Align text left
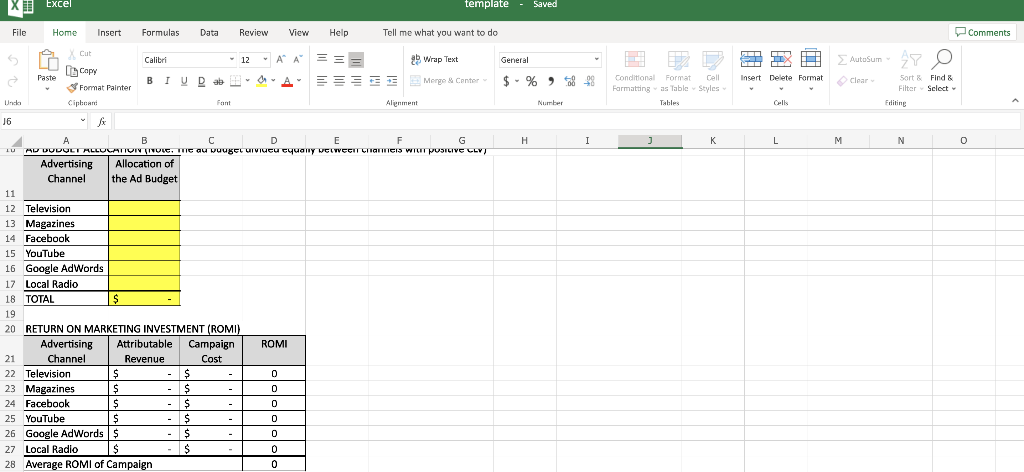Screen dimensions: 1024x472 (322, 81)
